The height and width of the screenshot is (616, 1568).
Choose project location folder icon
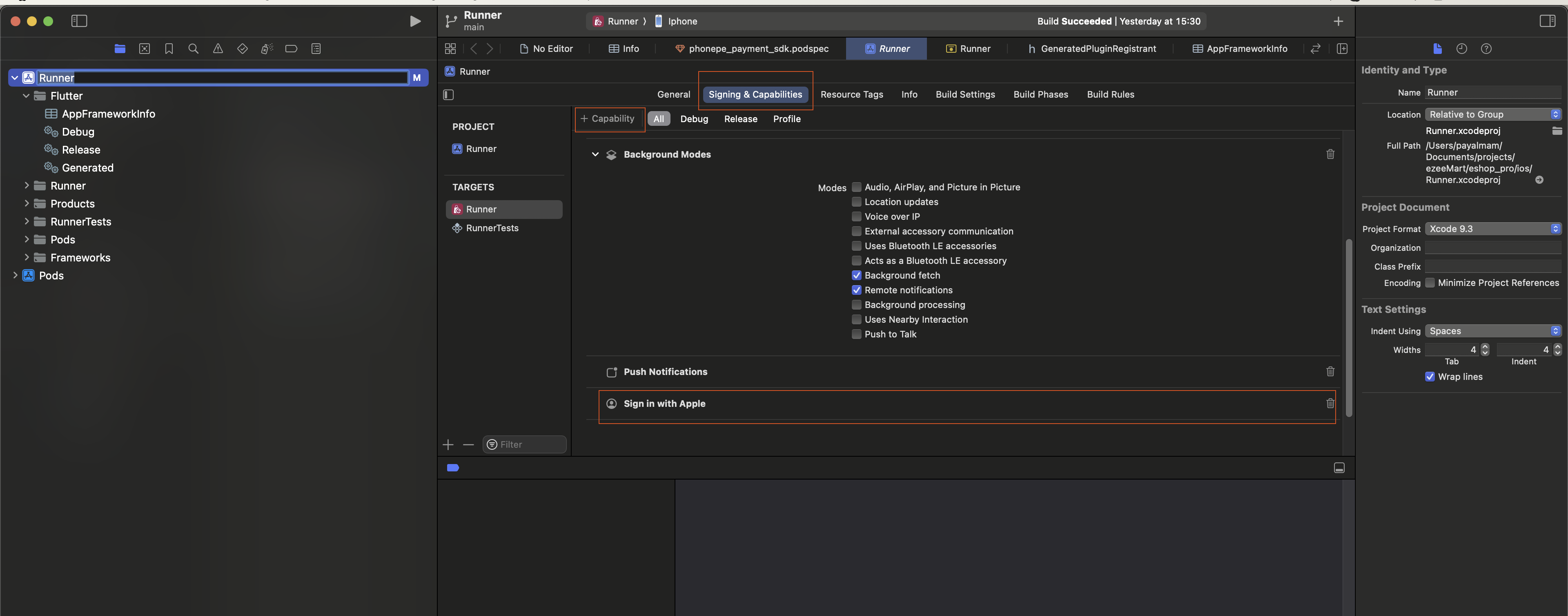pyautogui.click(x=1557, y=131)
